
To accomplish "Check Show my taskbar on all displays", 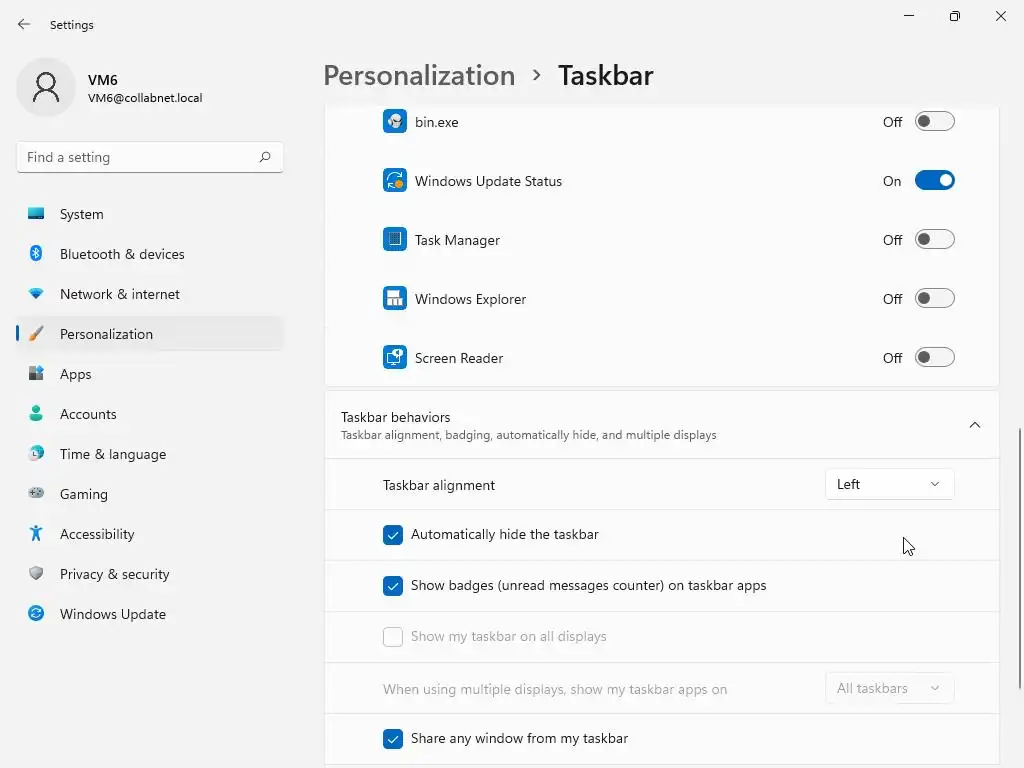I will [392, 636].
